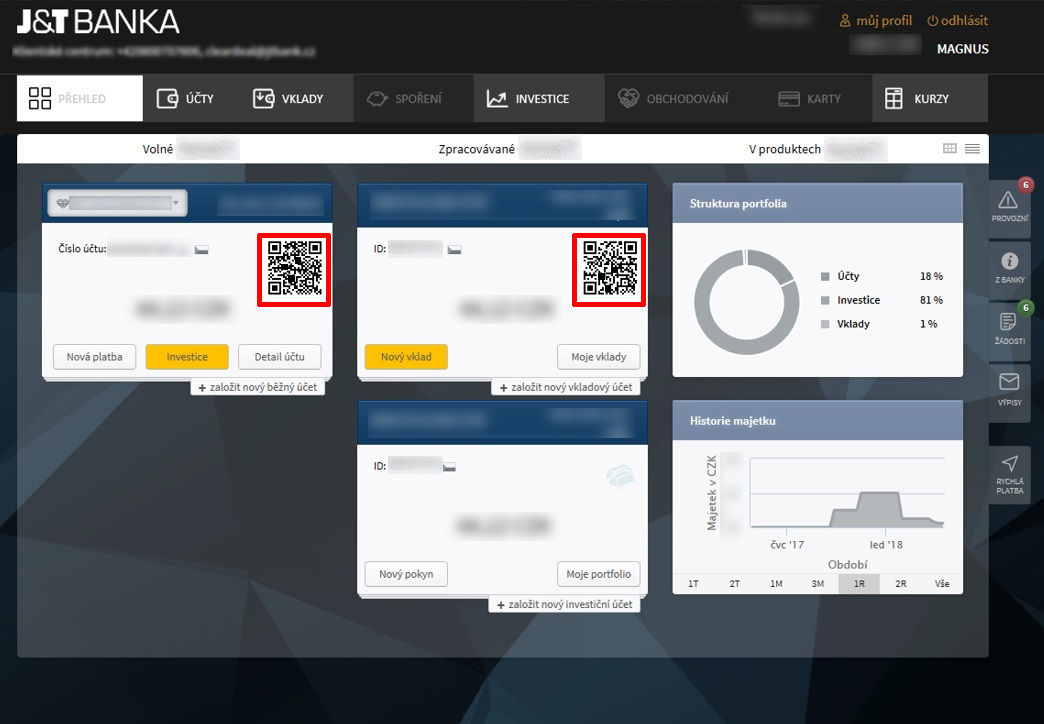The height and width of the screenshot is (724, 1044).
Task: Select 1M period in Historie majetku
Action: pos(776,583)
